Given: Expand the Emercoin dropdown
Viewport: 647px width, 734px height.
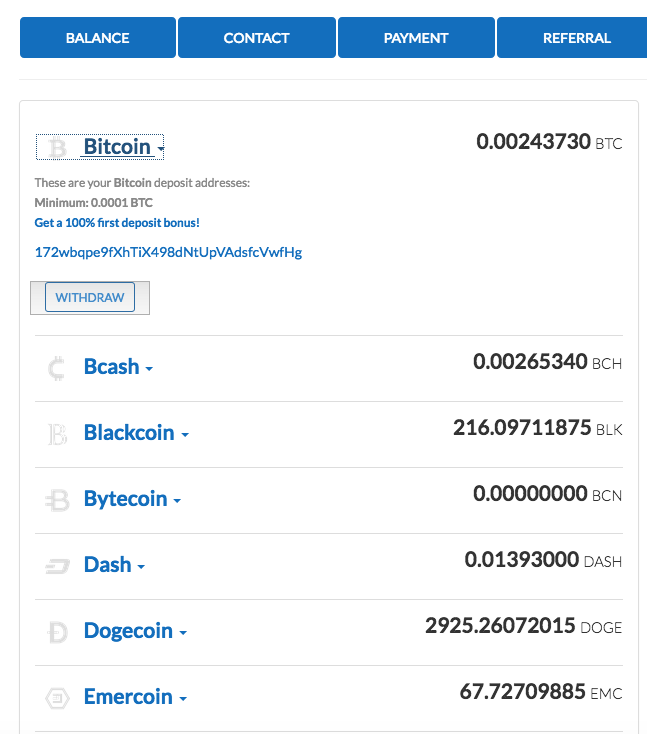Looking at the screenshot, I should pos(135,697).
